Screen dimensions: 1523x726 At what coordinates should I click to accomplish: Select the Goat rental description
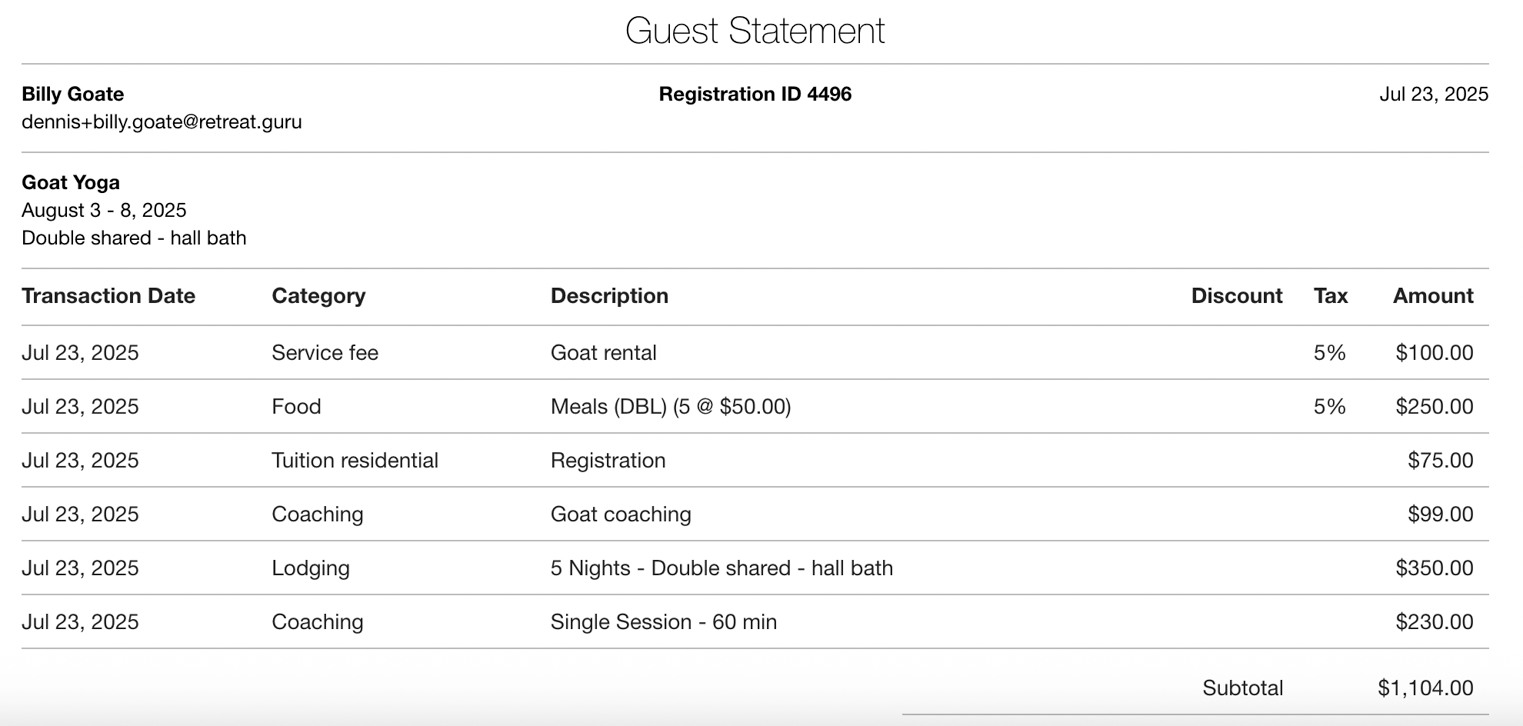click(603, 353)
